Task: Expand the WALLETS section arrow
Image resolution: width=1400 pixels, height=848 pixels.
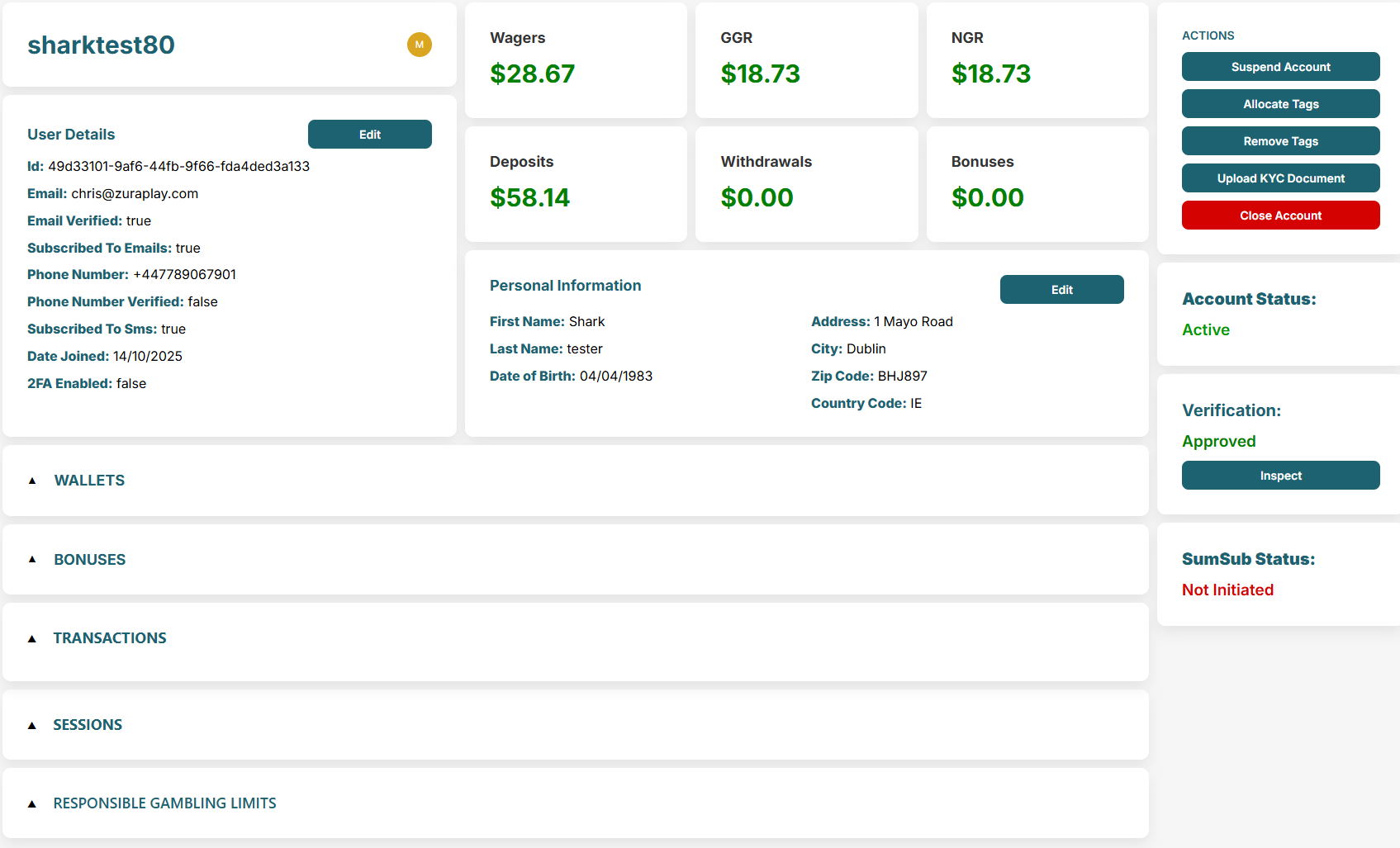Action: (32, 481)
